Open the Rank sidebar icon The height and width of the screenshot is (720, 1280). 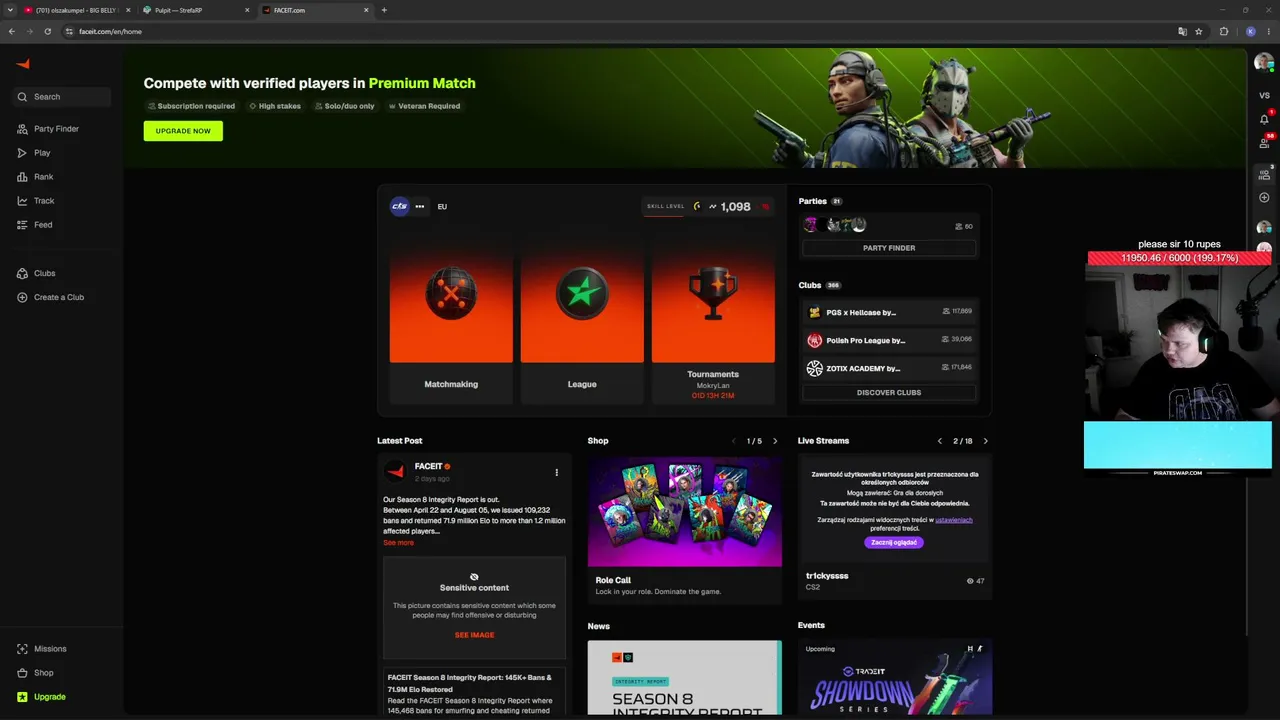click(22, 177)
